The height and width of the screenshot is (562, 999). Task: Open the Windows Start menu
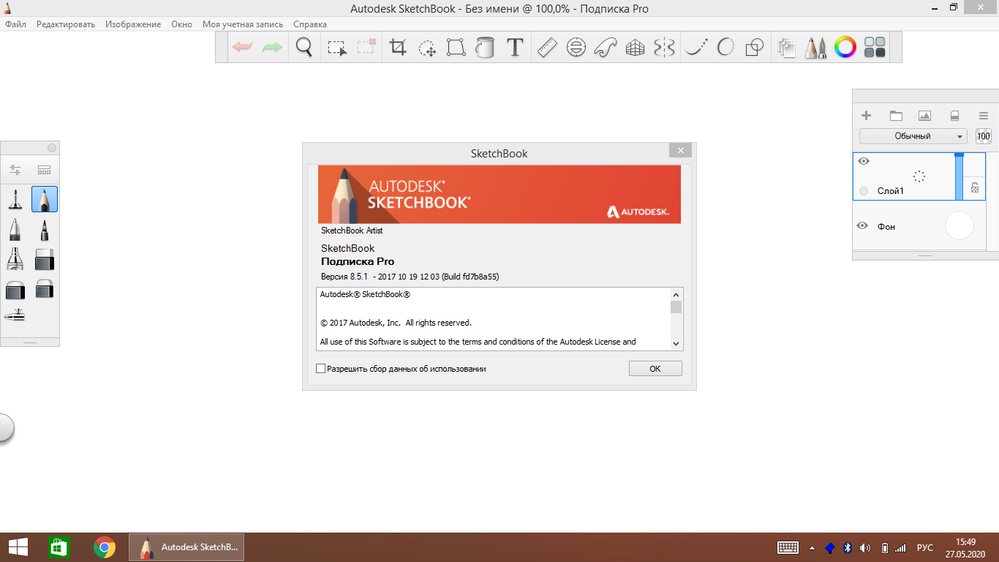click(18, 547)
